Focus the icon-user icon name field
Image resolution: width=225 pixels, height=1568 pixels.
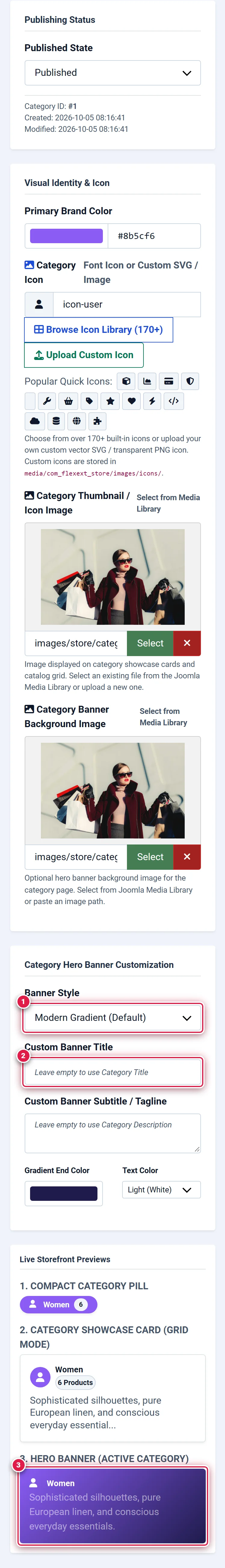tap(127, 304)
